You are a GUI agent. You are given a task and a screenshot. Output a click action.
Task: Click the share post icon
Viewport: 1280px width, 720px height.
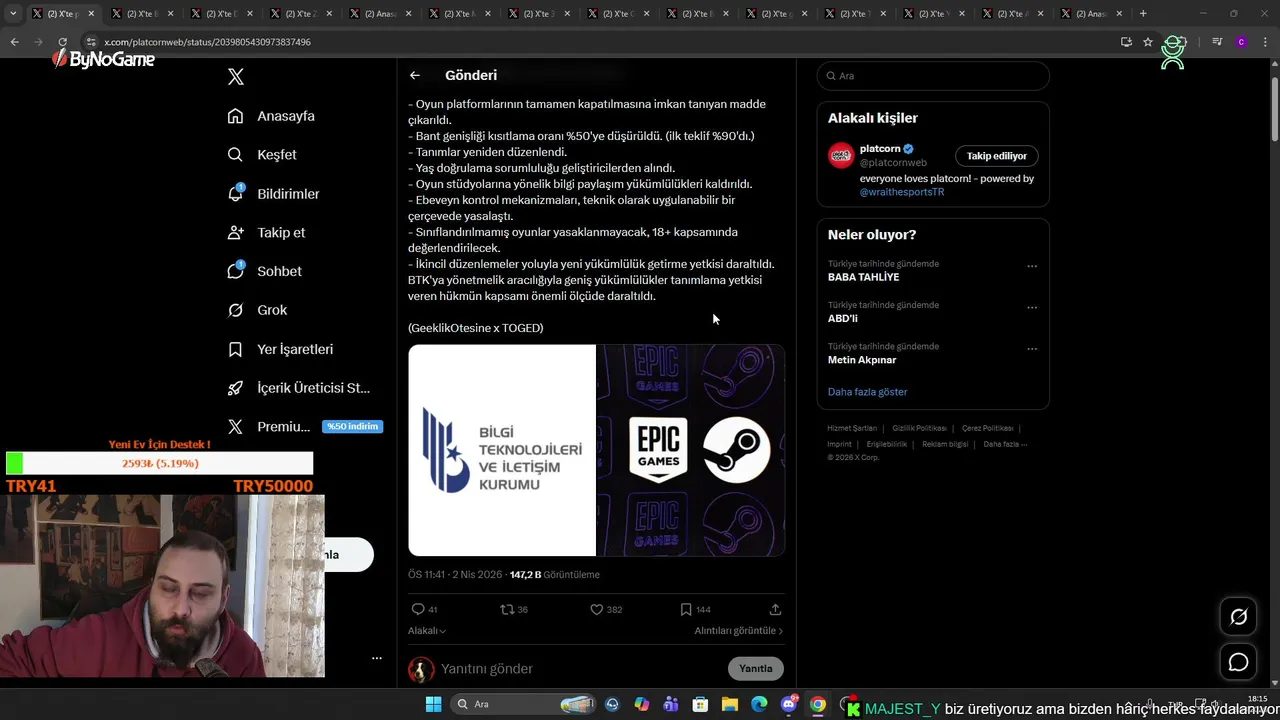click(x=775, y=609)
